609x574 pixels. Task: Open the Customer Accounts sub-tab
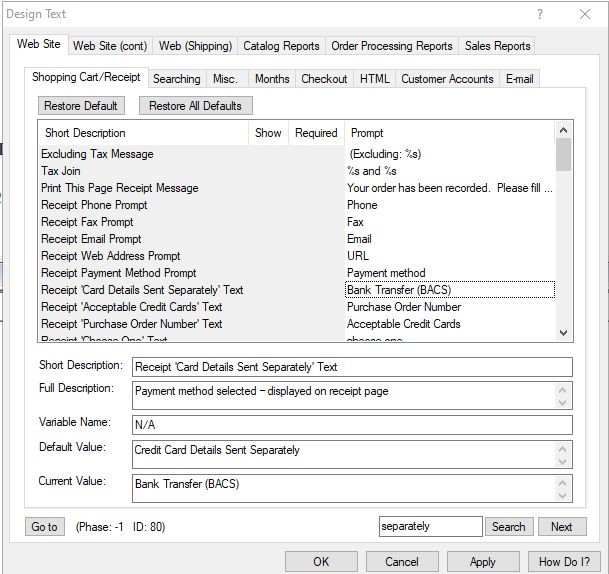[447, 79]
